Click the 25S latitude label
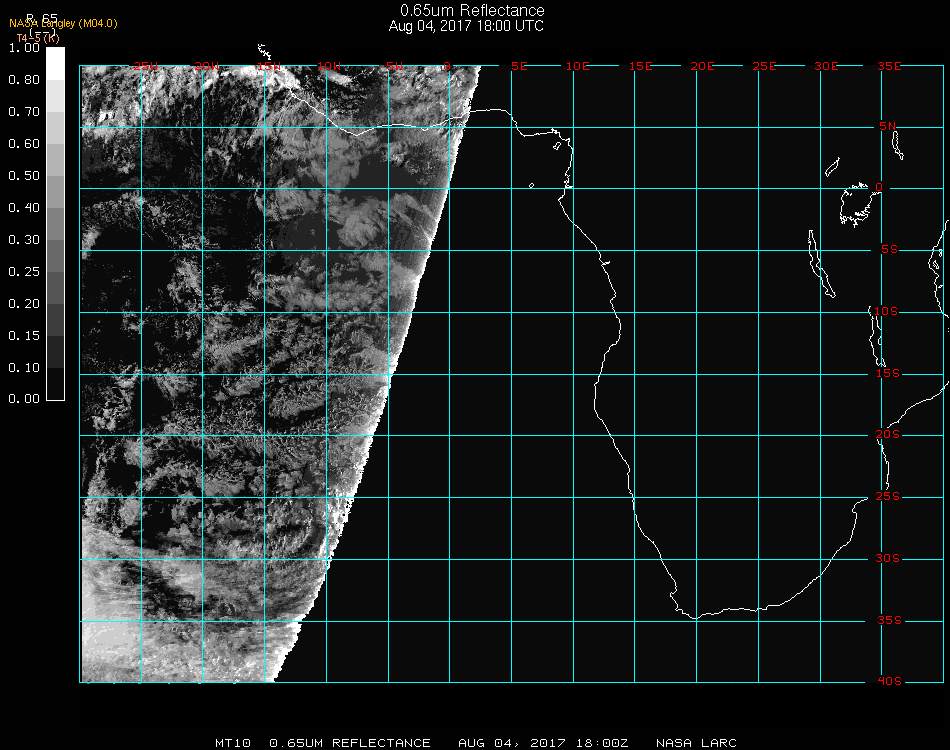Screen dimensions: 950x750 pyautogui.click(x=888, y=497)
